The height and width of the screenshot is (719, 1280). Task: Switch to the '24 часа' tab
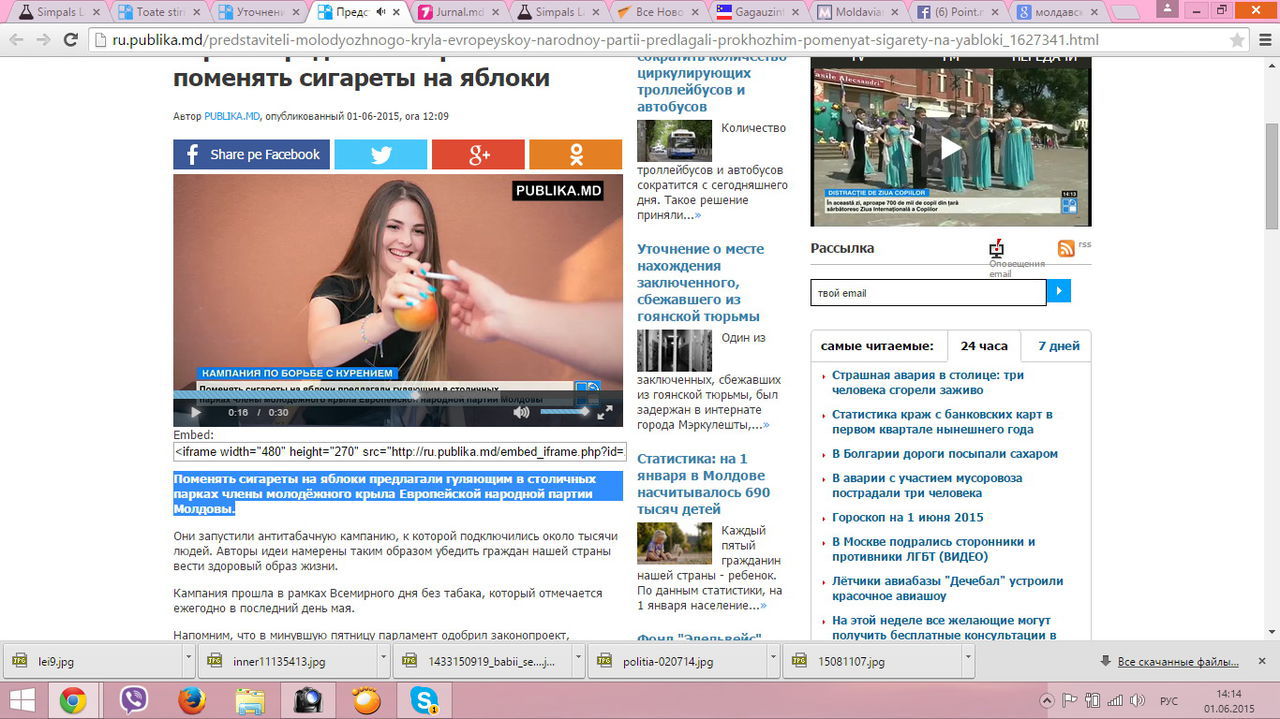tap(984, 346)
